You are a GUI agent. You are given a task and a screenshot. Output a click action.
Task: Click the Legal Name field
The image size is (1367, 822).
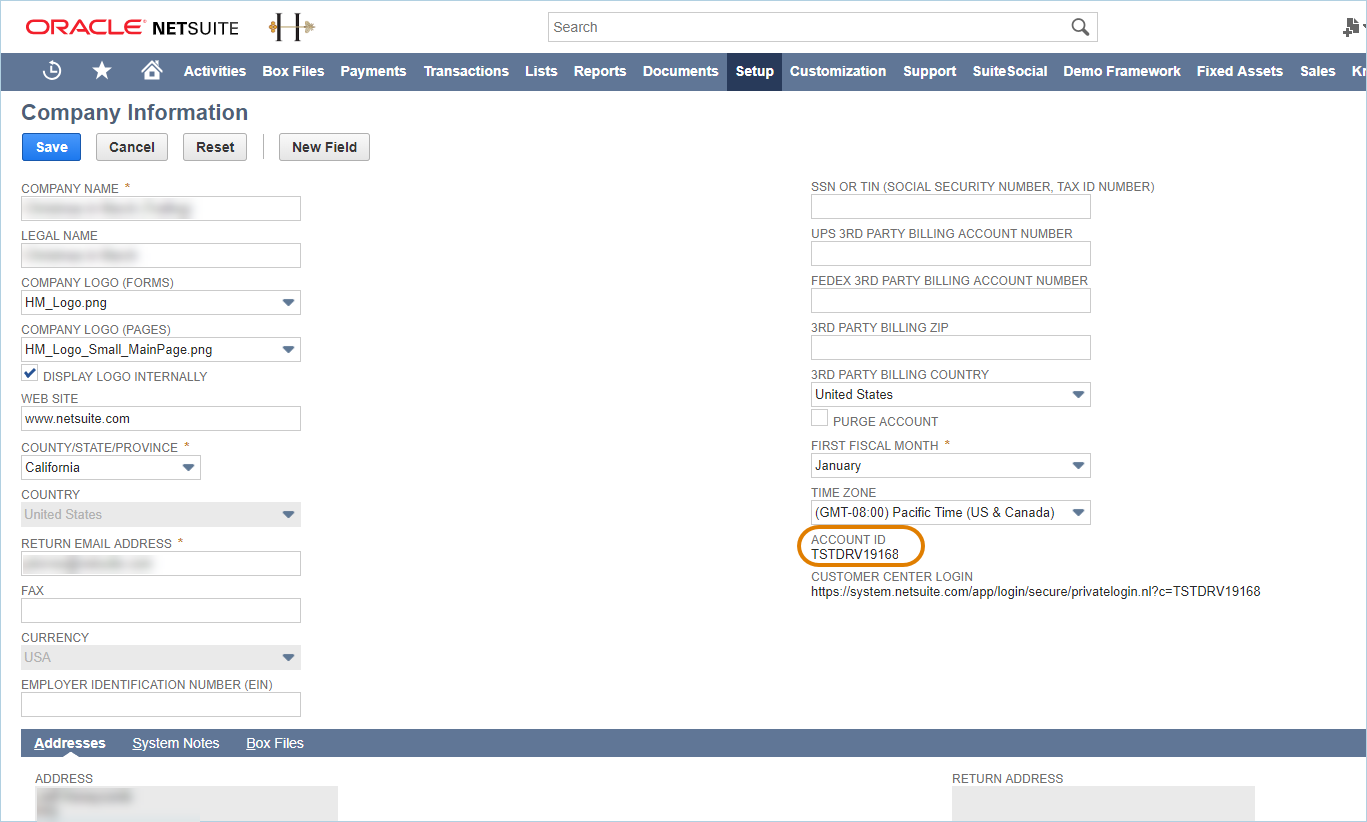pos(161,255)
